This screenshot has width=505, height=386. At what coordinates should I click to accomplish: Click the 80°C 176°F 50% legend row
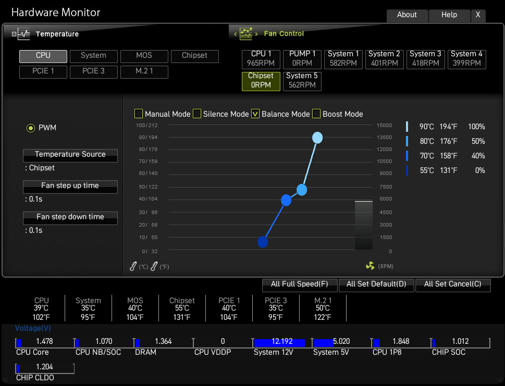445,141
